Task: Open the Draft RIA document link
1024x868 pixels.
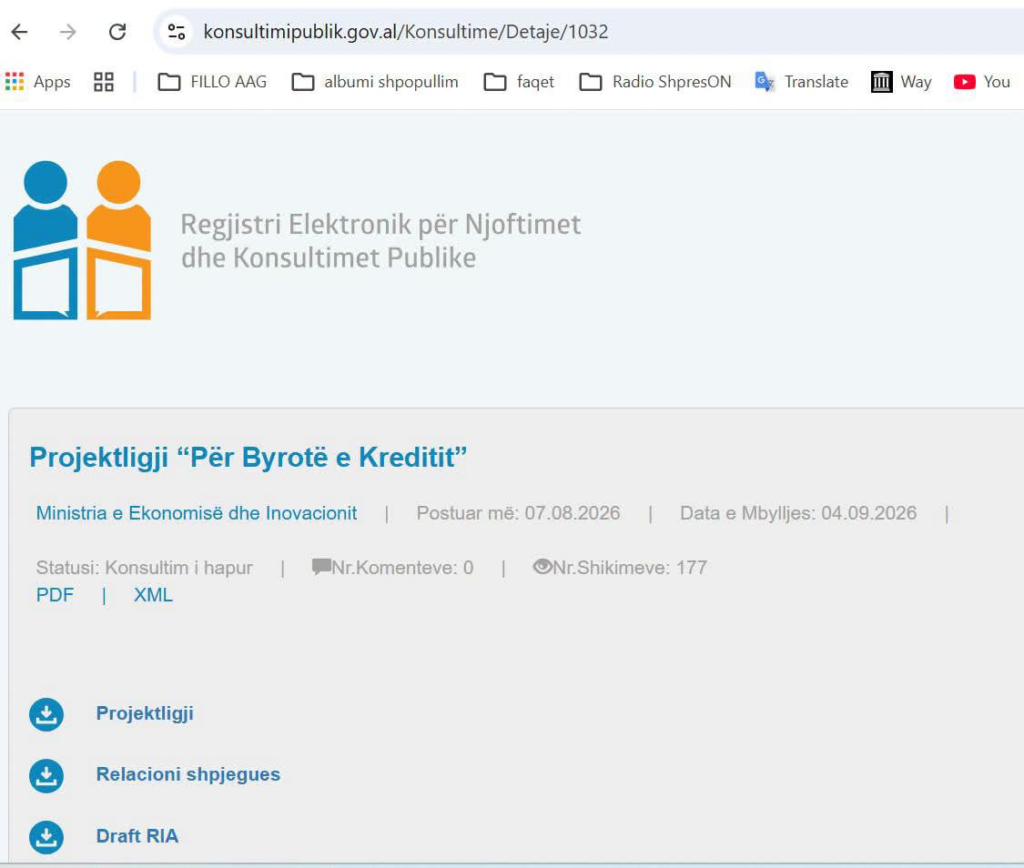Action: click(137, 836)
